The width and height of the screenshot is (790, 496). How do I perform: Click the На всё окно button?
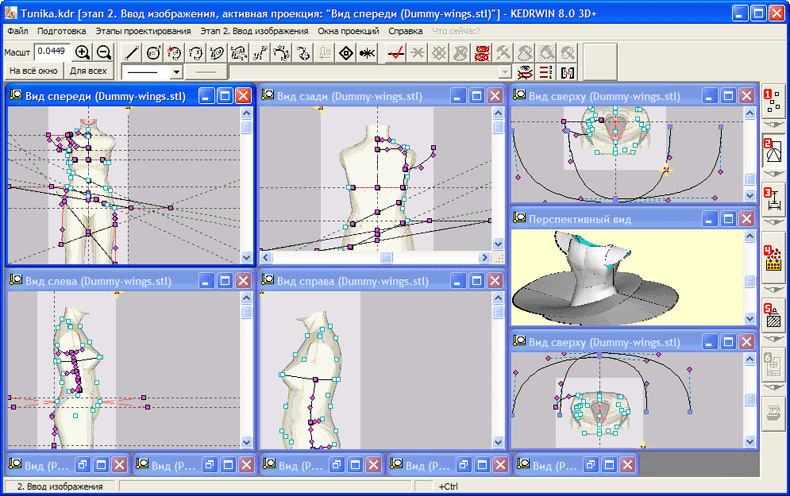pyautogui.click(x=33, y=72)
